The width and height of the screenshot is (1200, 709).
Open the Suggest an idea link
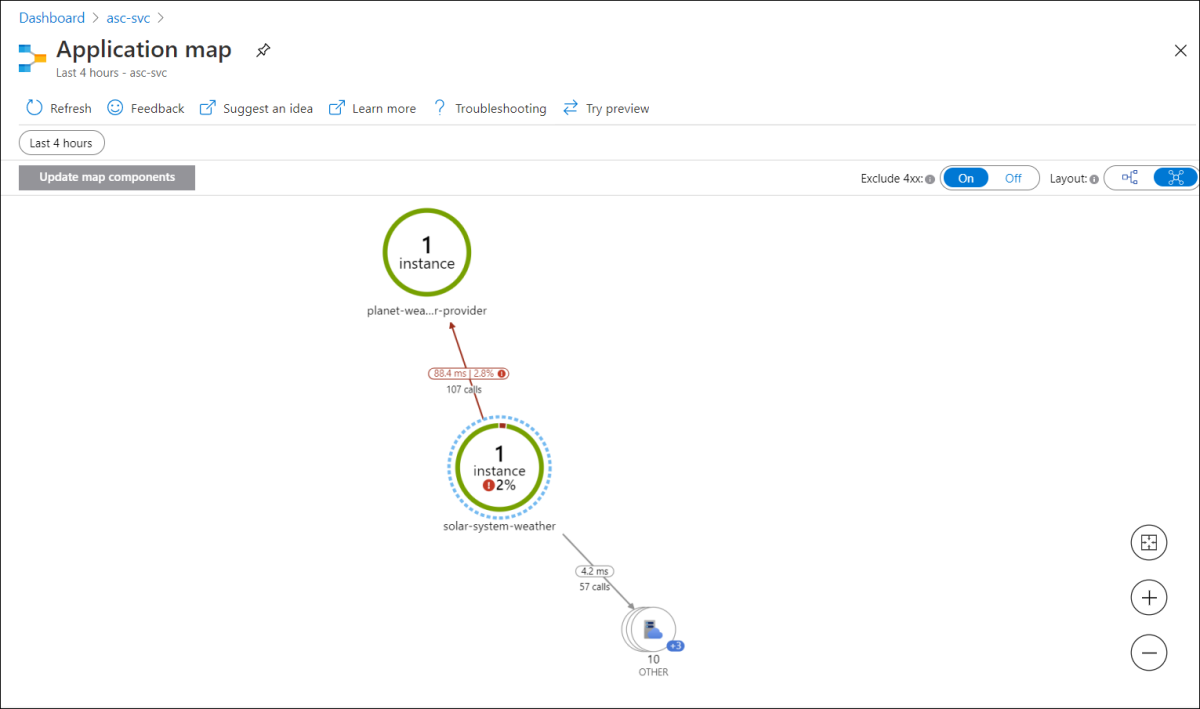coord(256,108)
